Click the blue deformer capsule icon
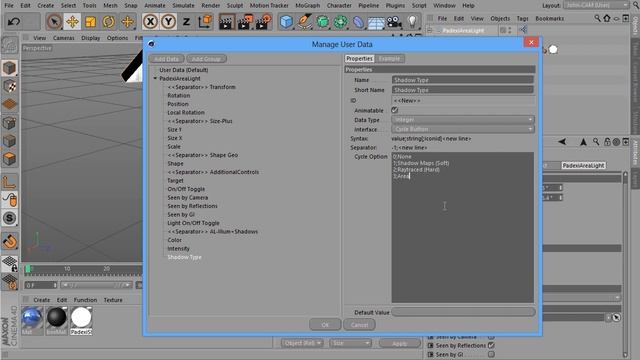The height and width of the screenshot is (360, 640). tap(358, 21)
